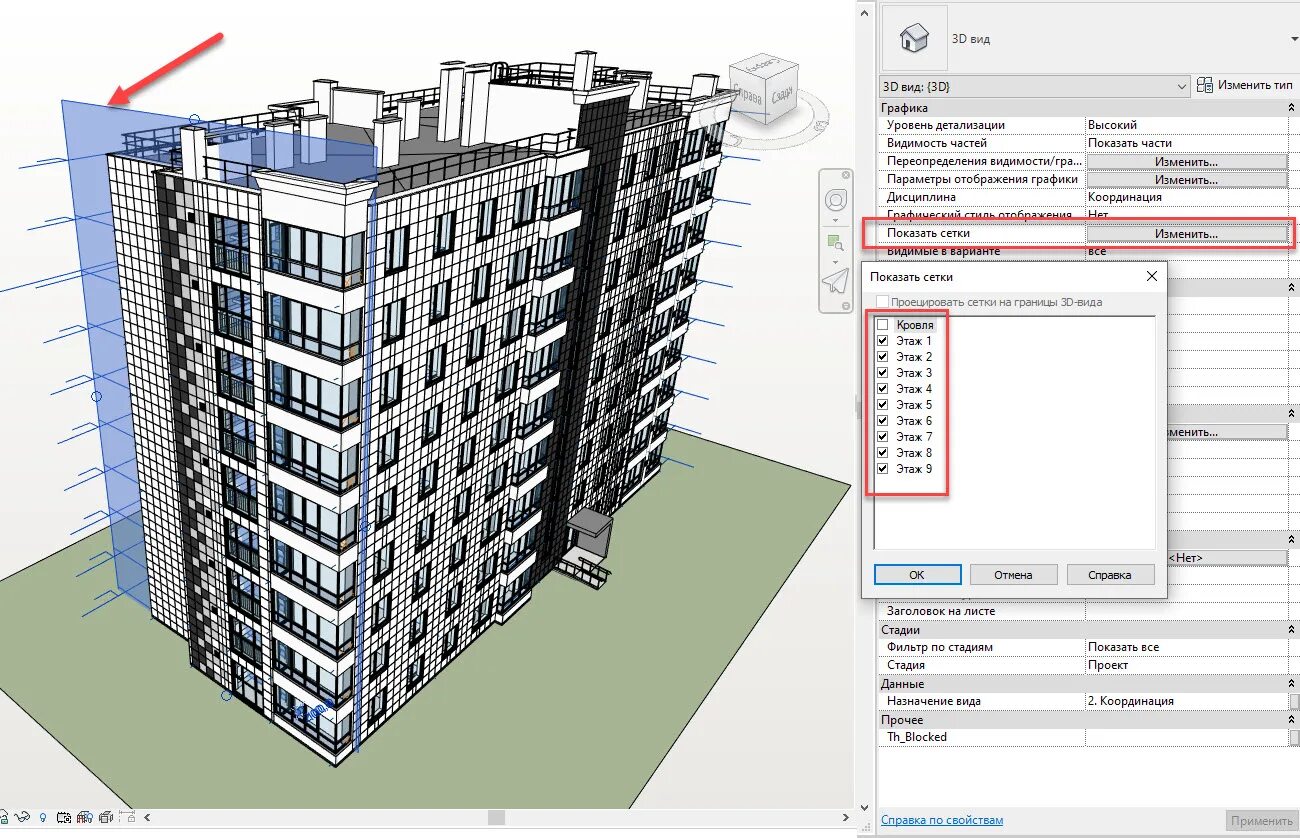Click the Справка button in dialog

click(1110, 575)
